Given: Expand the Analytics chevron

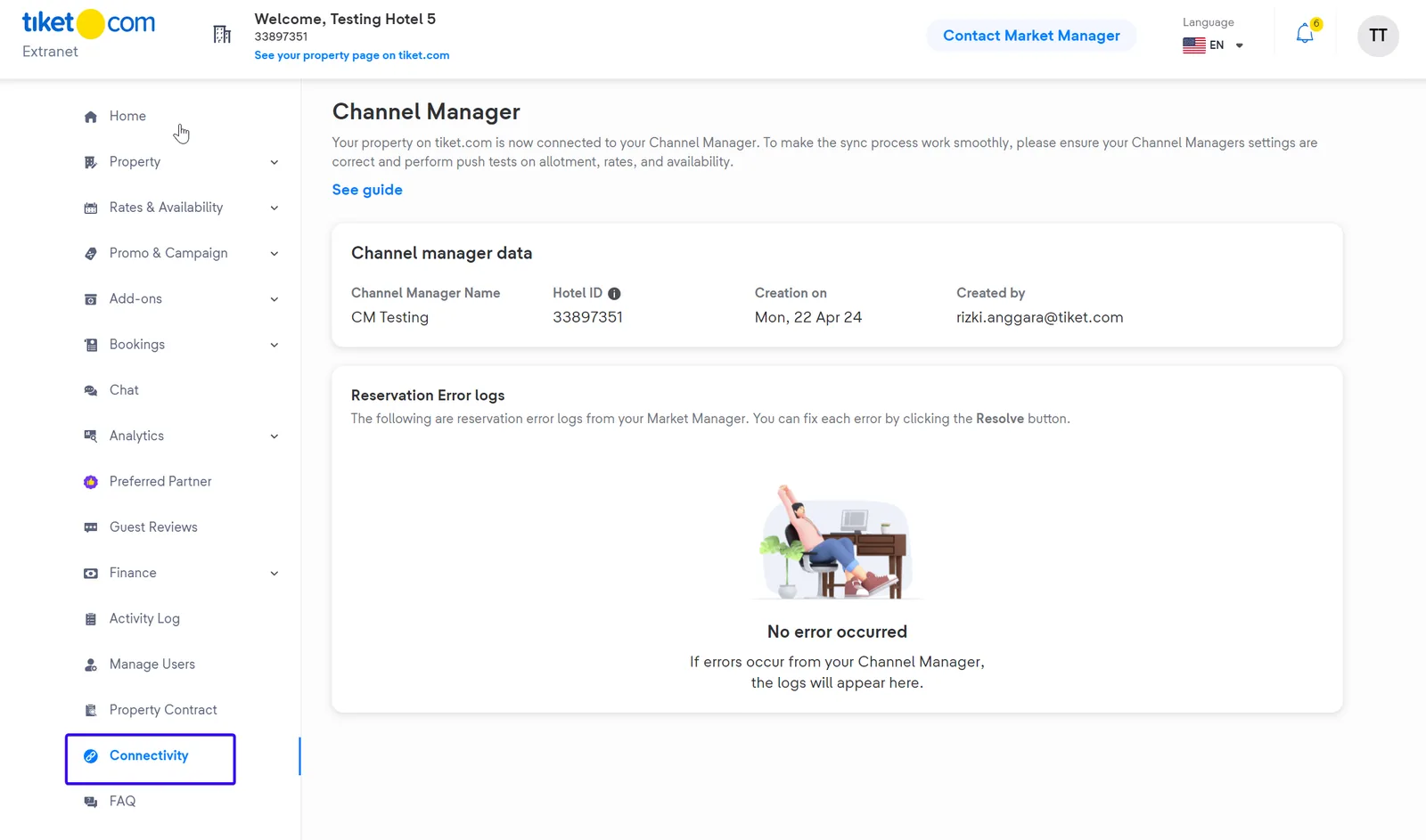Looking at the screenshot, I should 275,436.
